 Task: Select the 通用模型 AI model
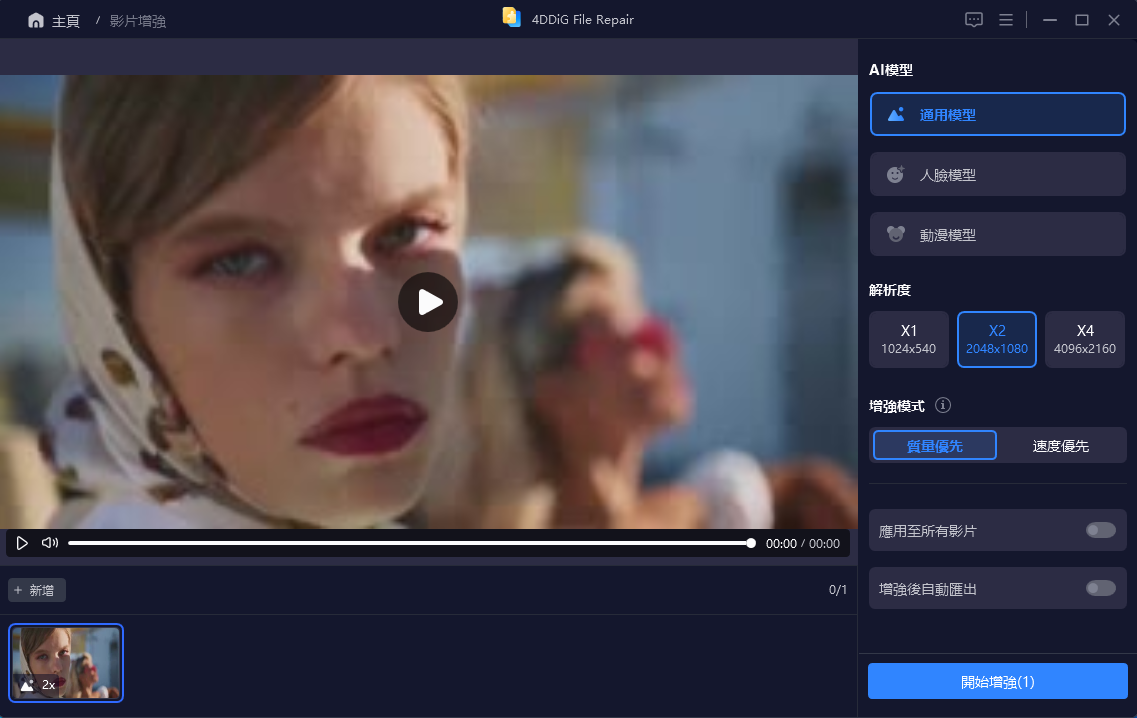point(996,113)
